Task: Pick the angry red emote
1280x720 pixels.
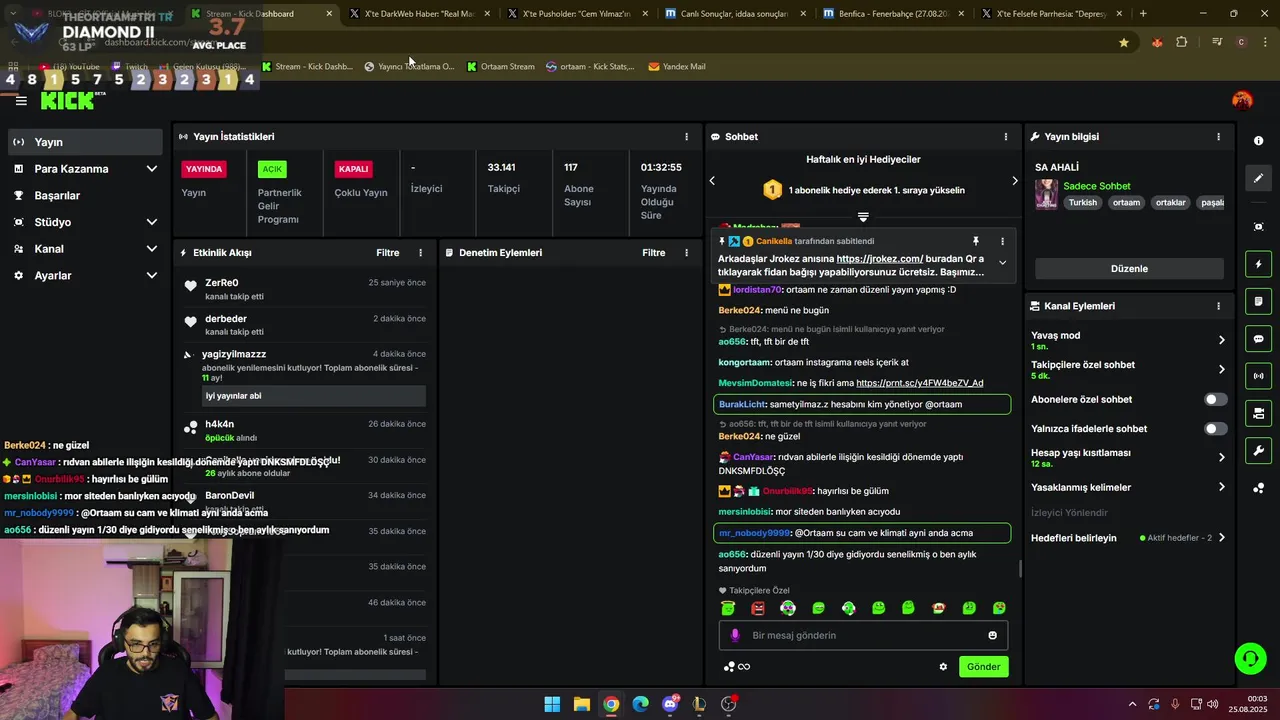Action: (757, 608)
